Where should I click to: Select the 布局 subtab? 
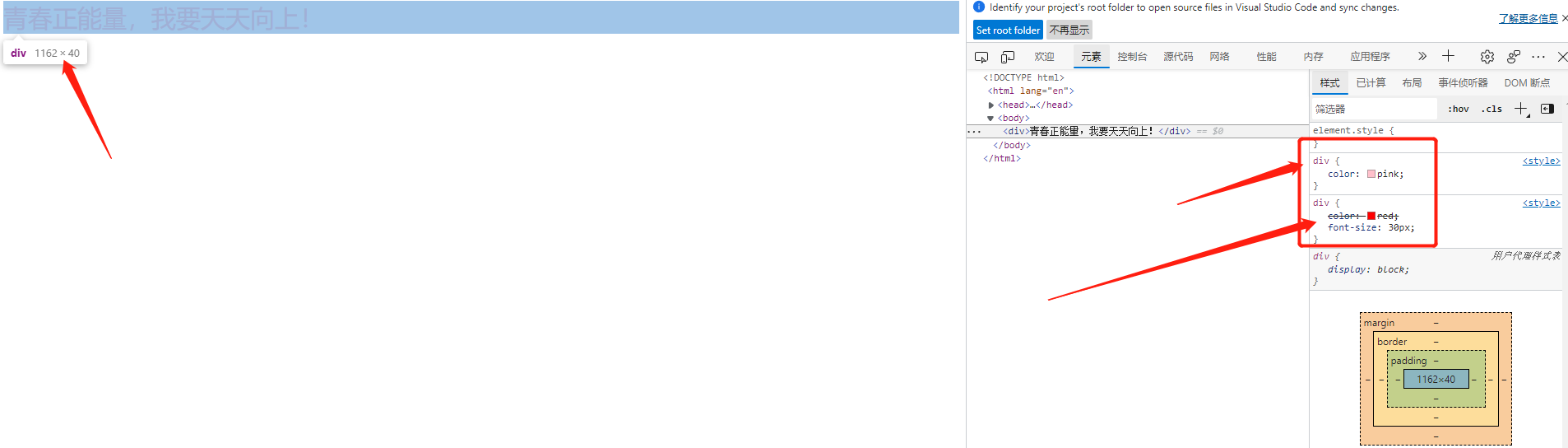[1412, 83]
